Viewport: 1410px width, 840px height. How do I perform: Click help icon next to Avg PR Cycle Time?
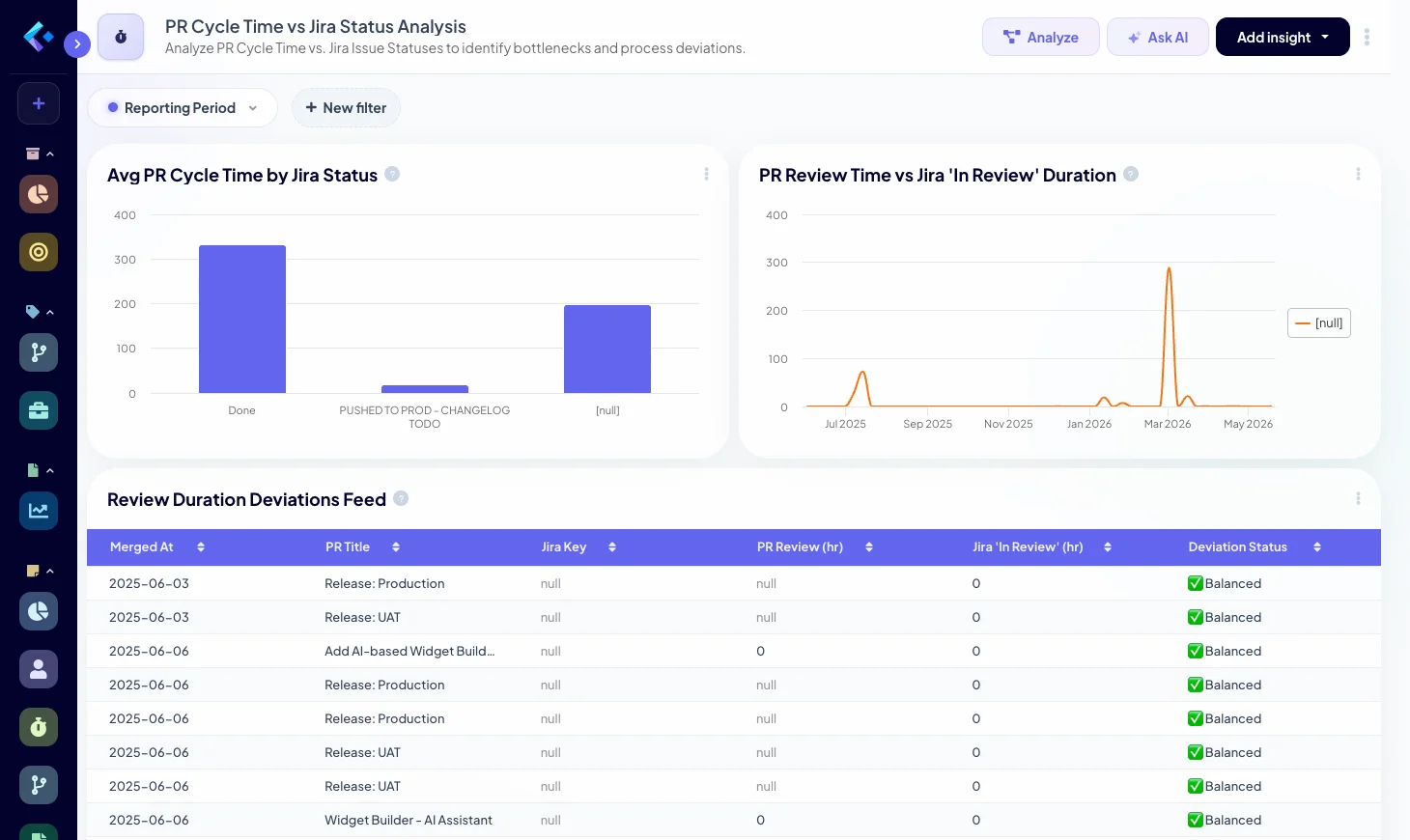click(392, 174)
